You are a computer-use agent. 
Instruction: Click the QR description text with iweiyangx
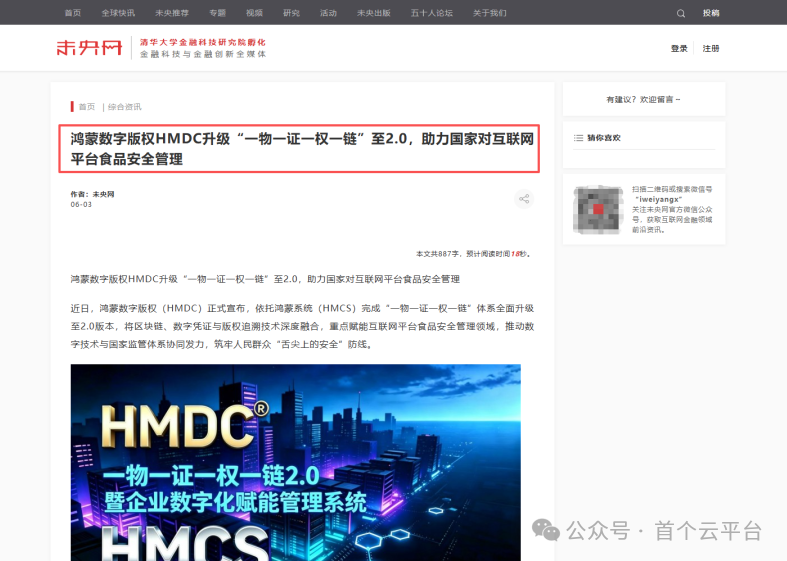(672, 209)
